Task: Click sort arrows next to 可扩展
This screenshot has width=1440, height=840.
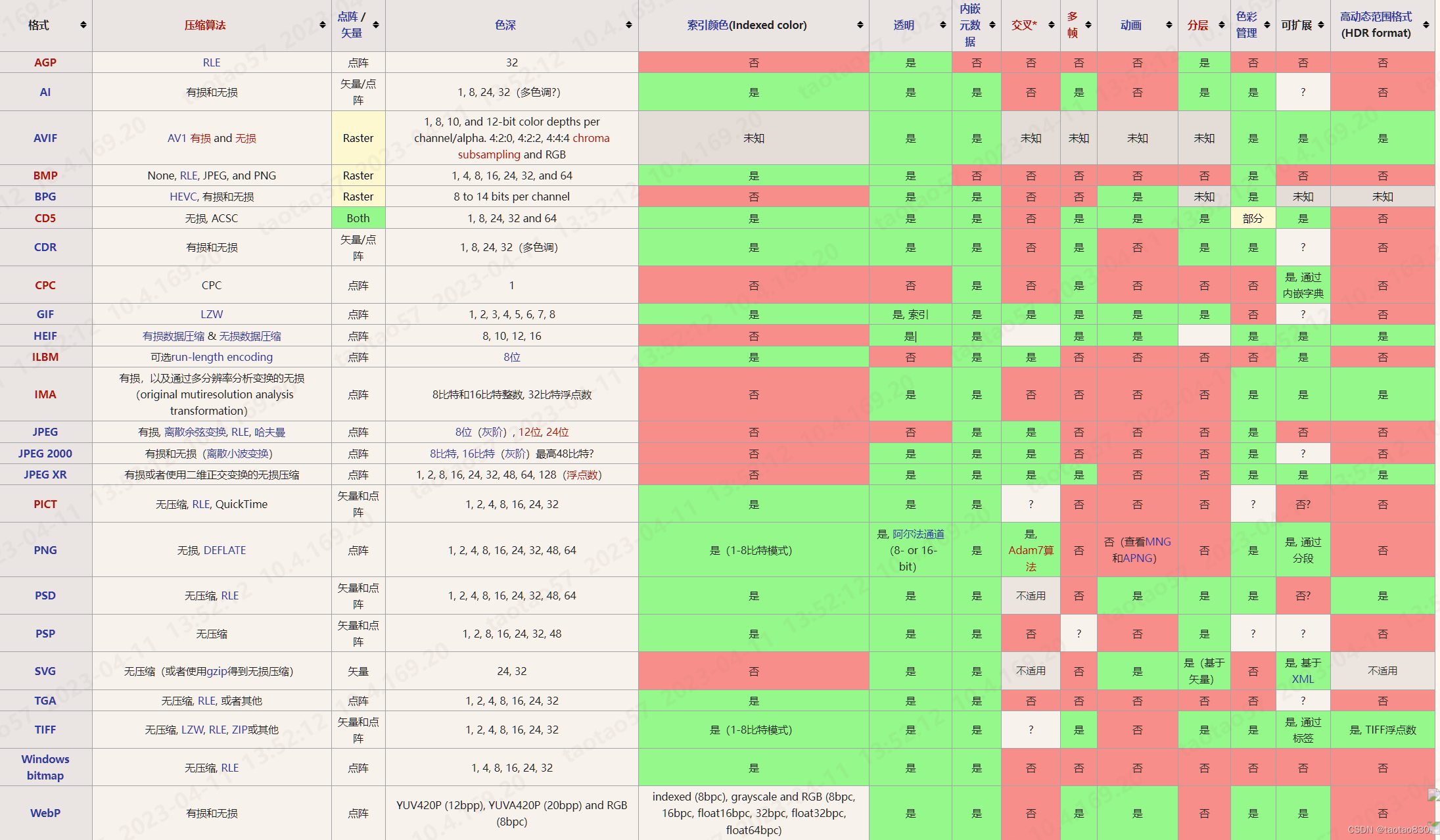Action: [1320, 25]
